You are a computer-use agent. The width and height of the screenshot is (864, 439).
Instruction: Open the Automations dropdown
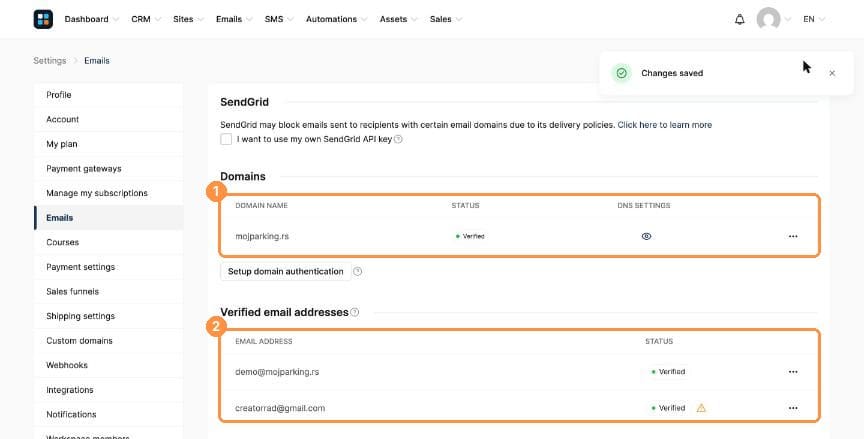pyautogui.click(x=337, y=19)
